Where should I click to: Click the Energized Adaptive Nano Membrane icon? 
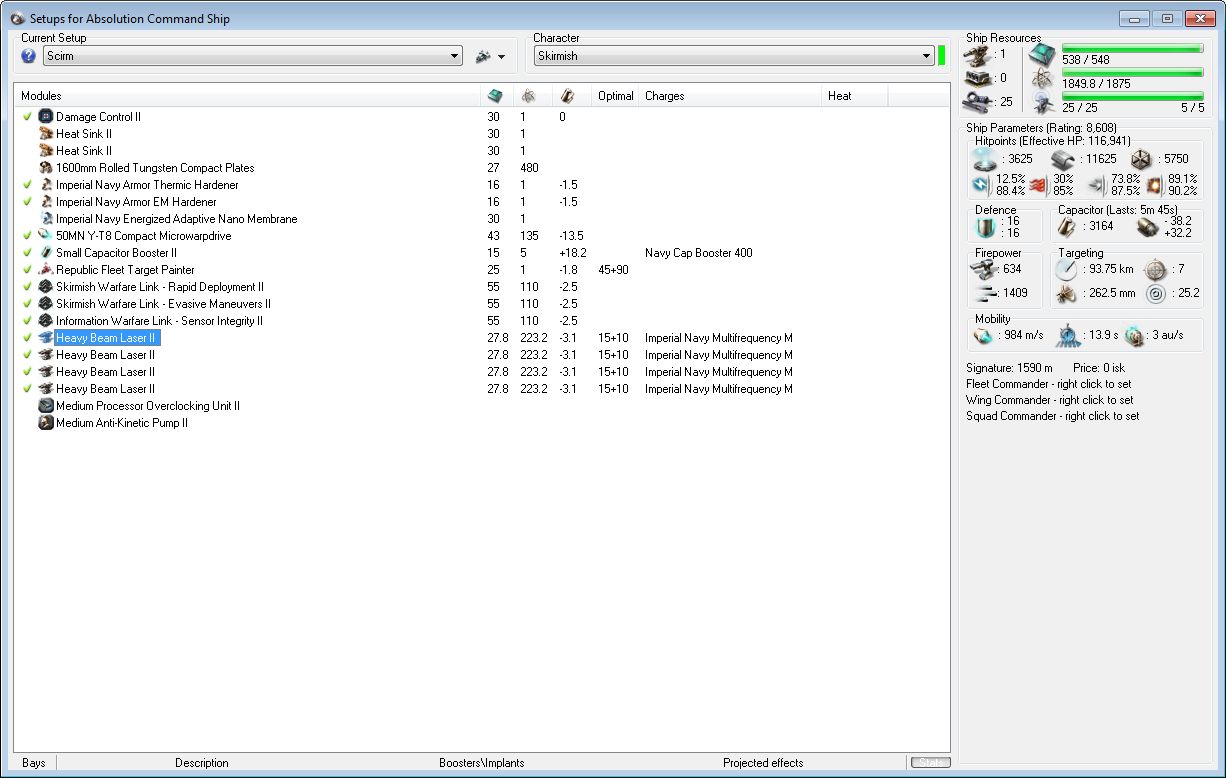[x=45, y=219]
